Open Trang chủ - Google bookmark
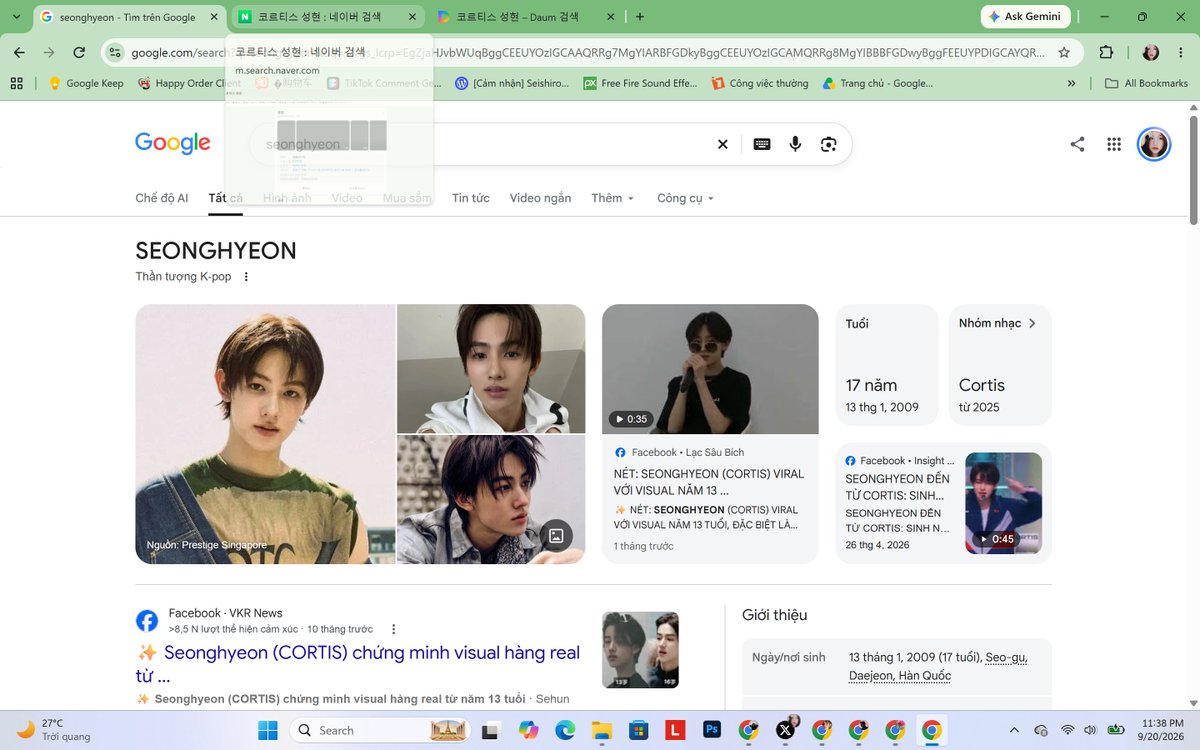This screenshot has width=1200, height=750. (x=878, y=83)
